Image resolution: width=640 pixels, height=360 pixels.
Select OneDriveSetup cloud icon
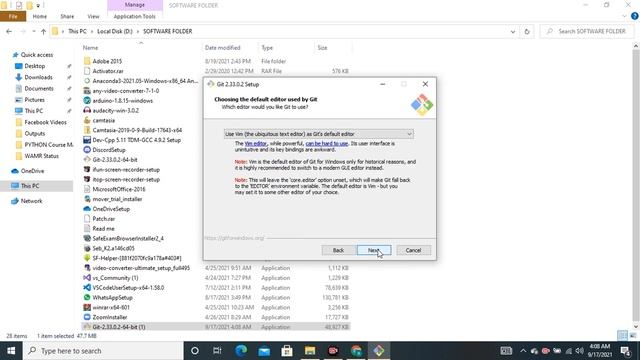(87, 209)
